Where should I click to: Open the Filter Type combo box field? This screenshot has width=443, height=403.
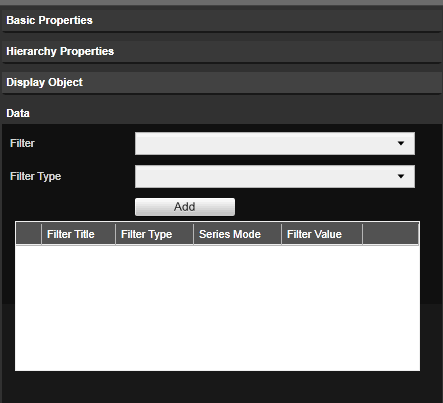coord(275,176)
